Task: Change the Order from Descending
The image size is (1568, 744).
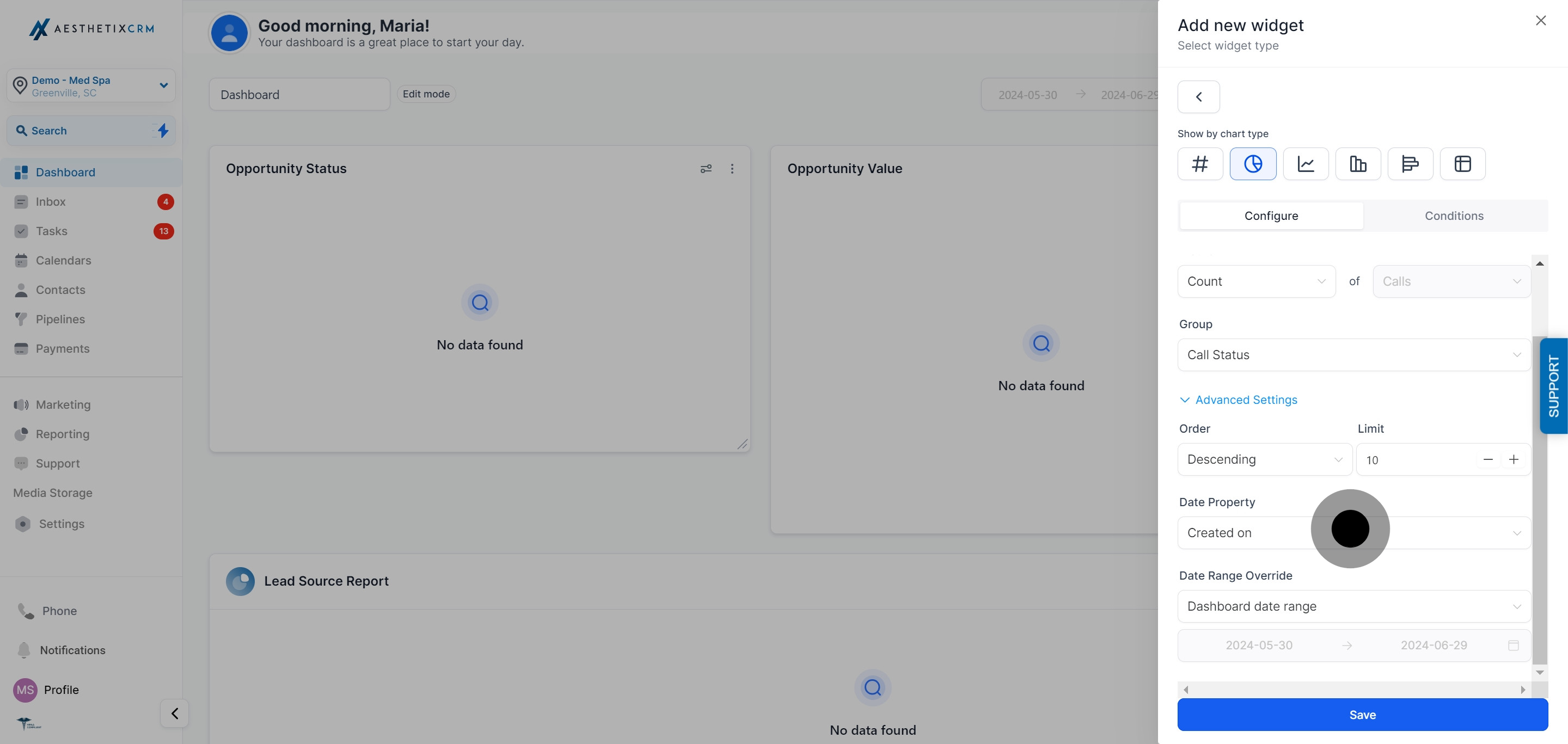Action: tap(1264, 459)
